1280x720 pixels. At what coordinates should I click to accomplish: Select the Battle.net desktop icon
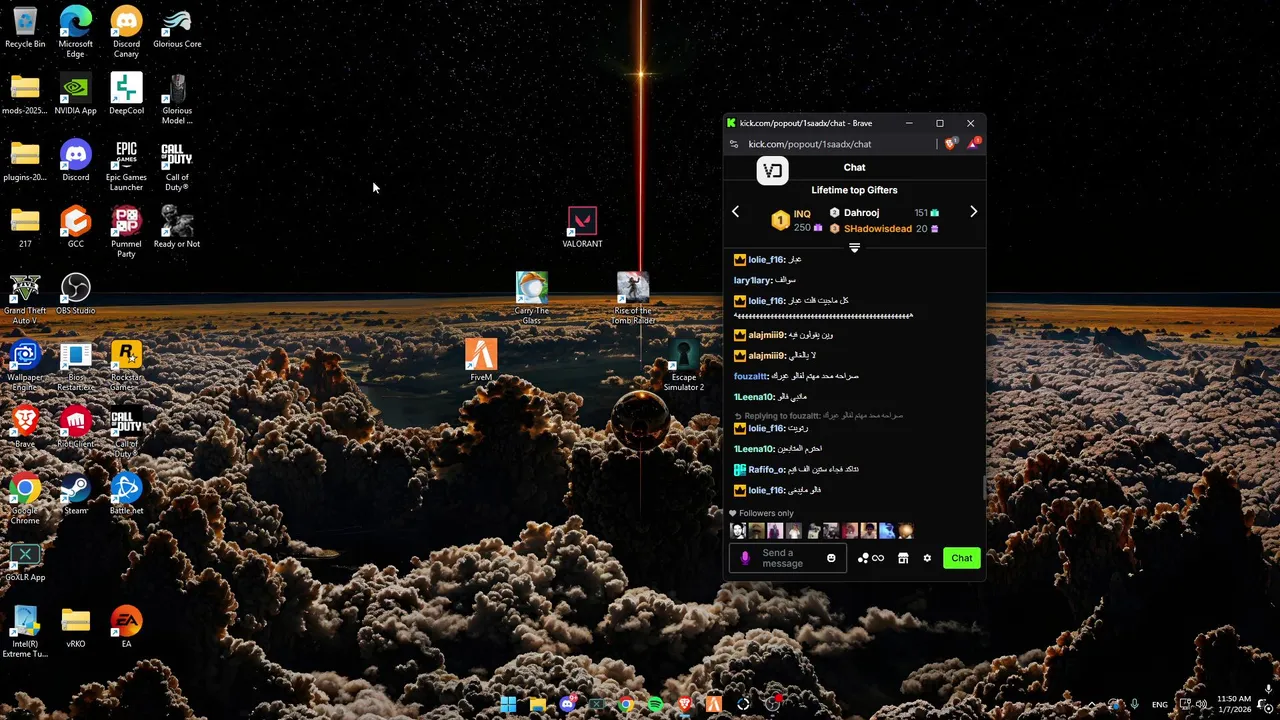[126, 494]
